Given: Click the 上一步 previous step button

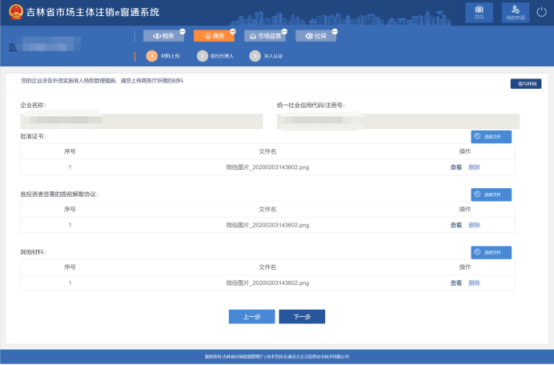Looking at the screenshot, I should click(x=252, y=317).
